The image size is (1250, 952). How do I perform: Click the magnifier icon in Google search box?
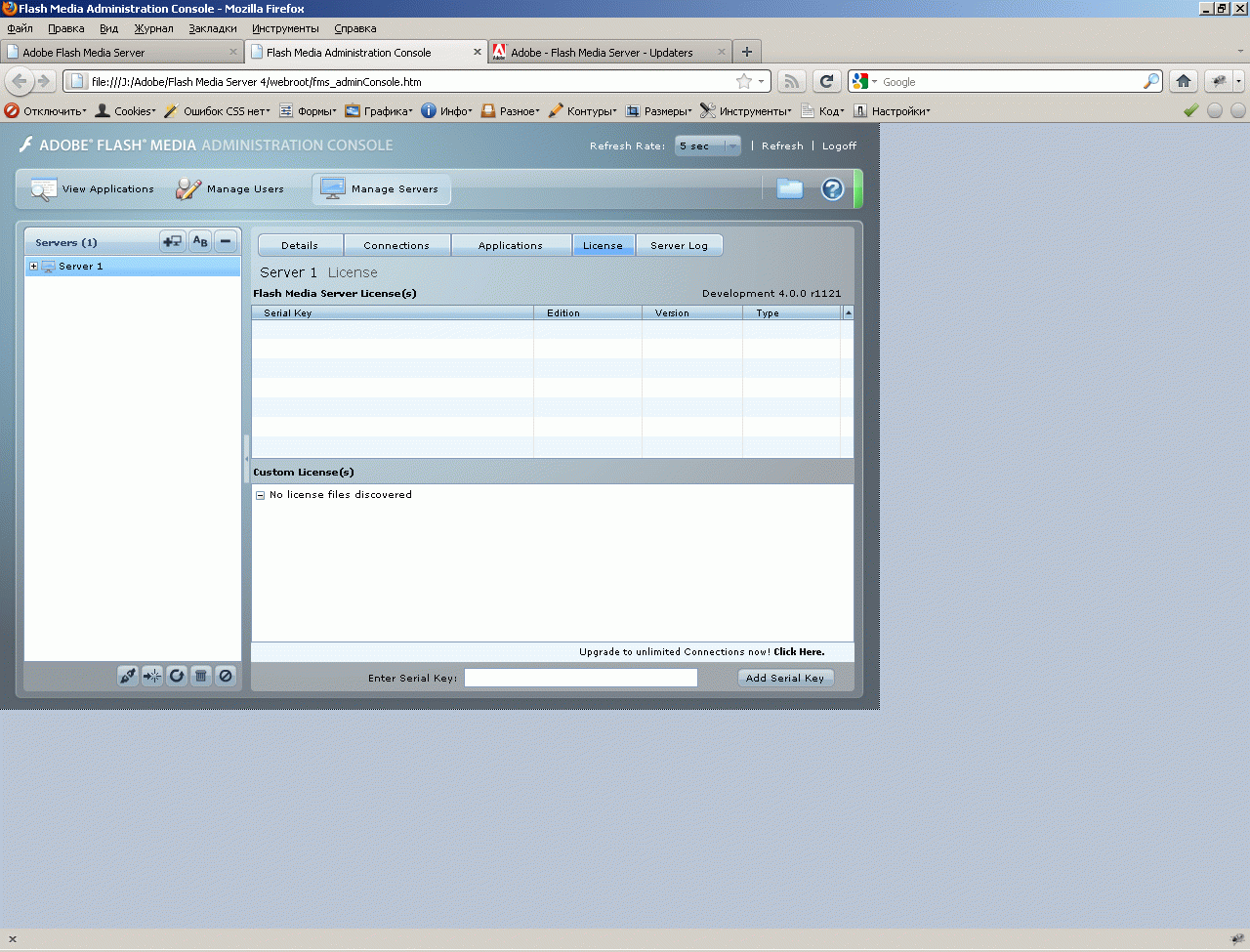tap(1151, 81)
